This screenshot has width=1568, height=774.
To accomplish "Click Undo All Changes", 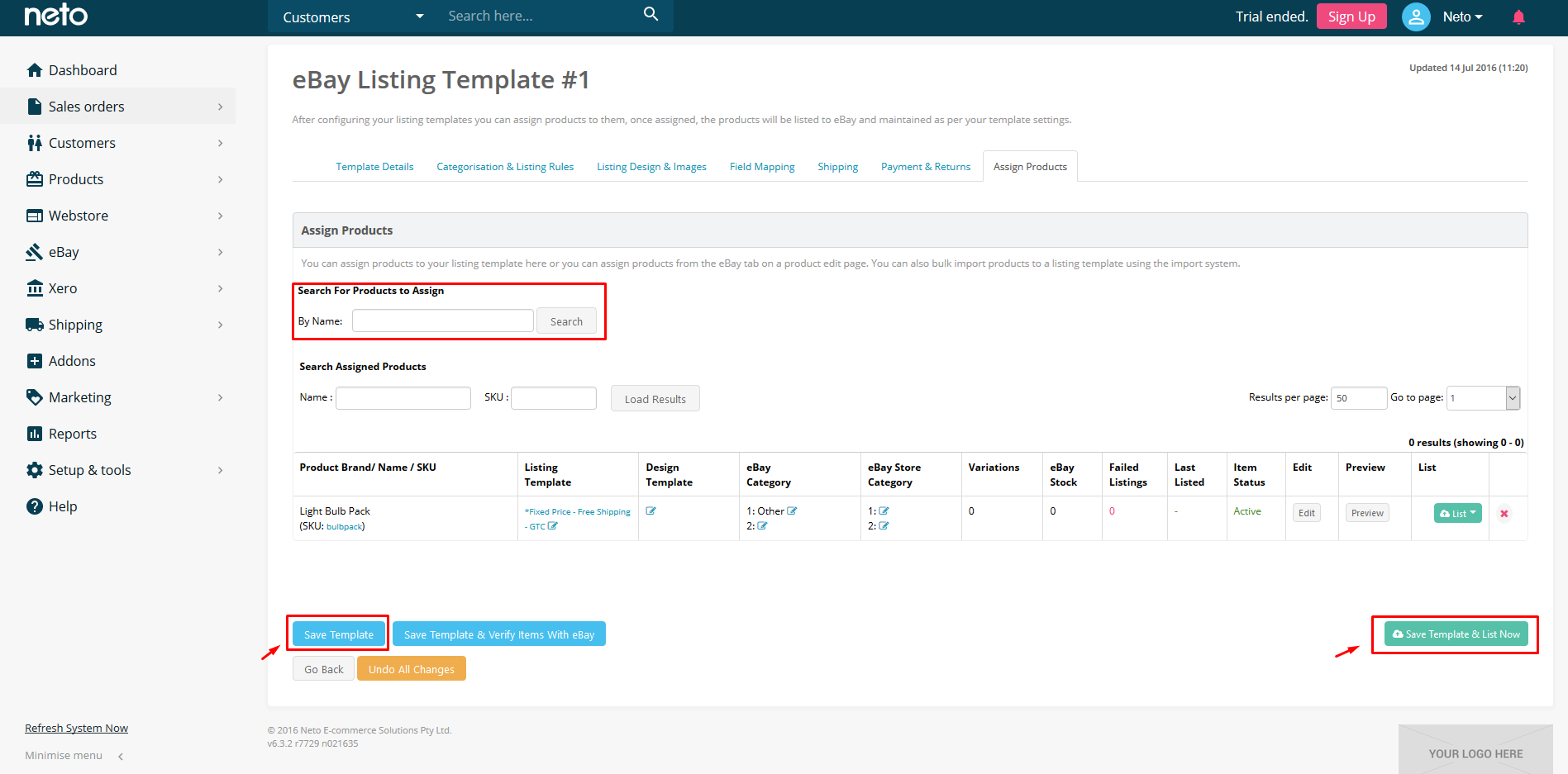I will 411,669.
